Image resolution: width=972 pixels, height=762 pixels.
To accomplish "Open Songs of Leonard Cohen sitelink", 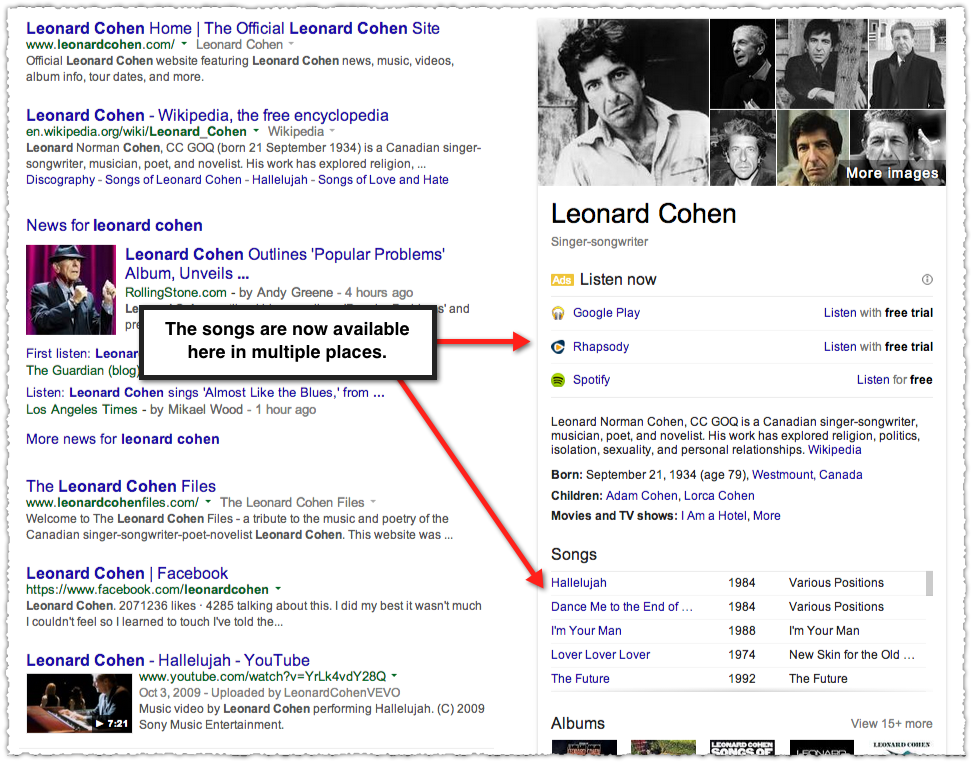I will tap(173, 180).
